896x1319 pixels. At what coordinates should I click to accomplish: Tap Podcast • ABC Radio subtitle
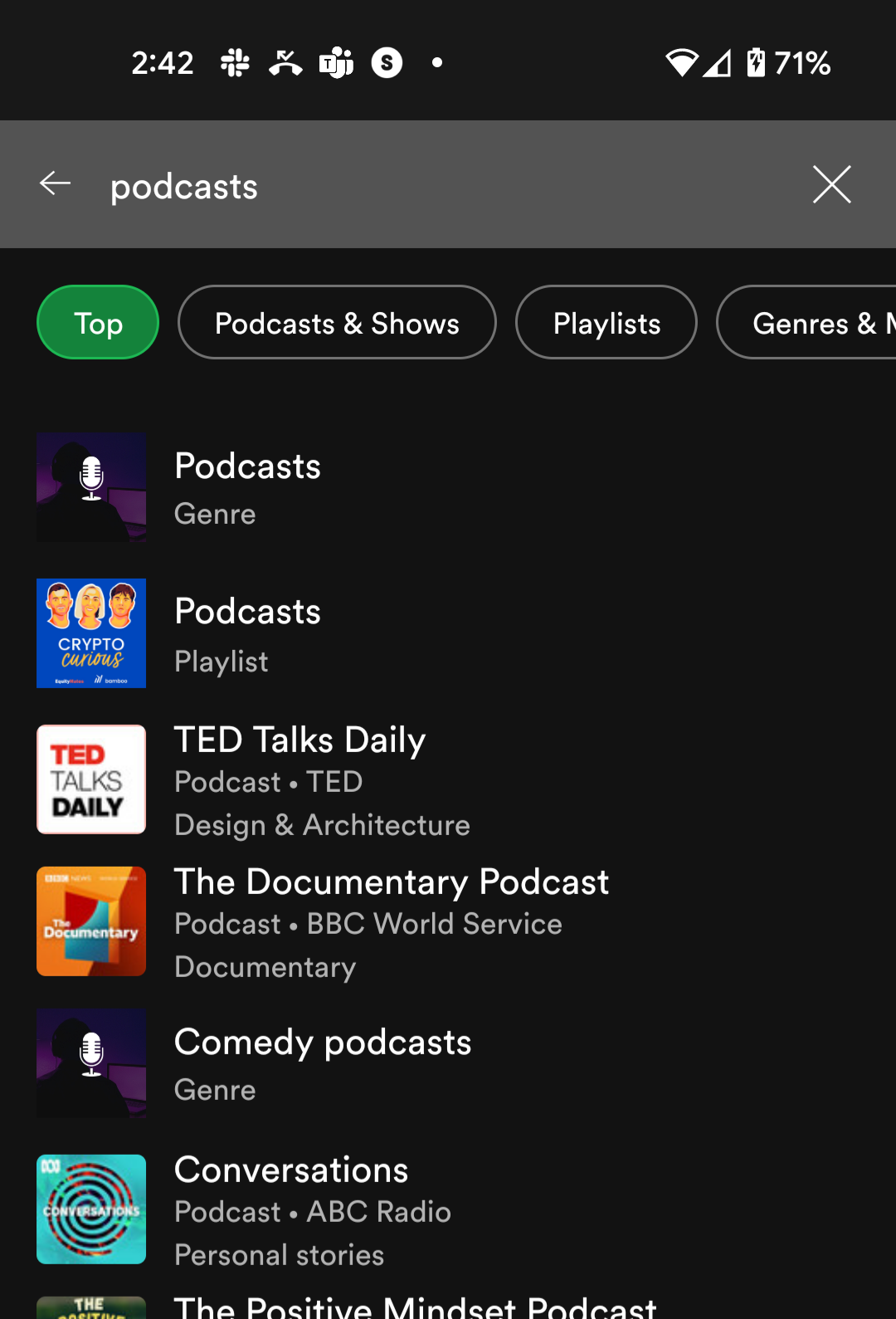click(x=313, y=1212)
